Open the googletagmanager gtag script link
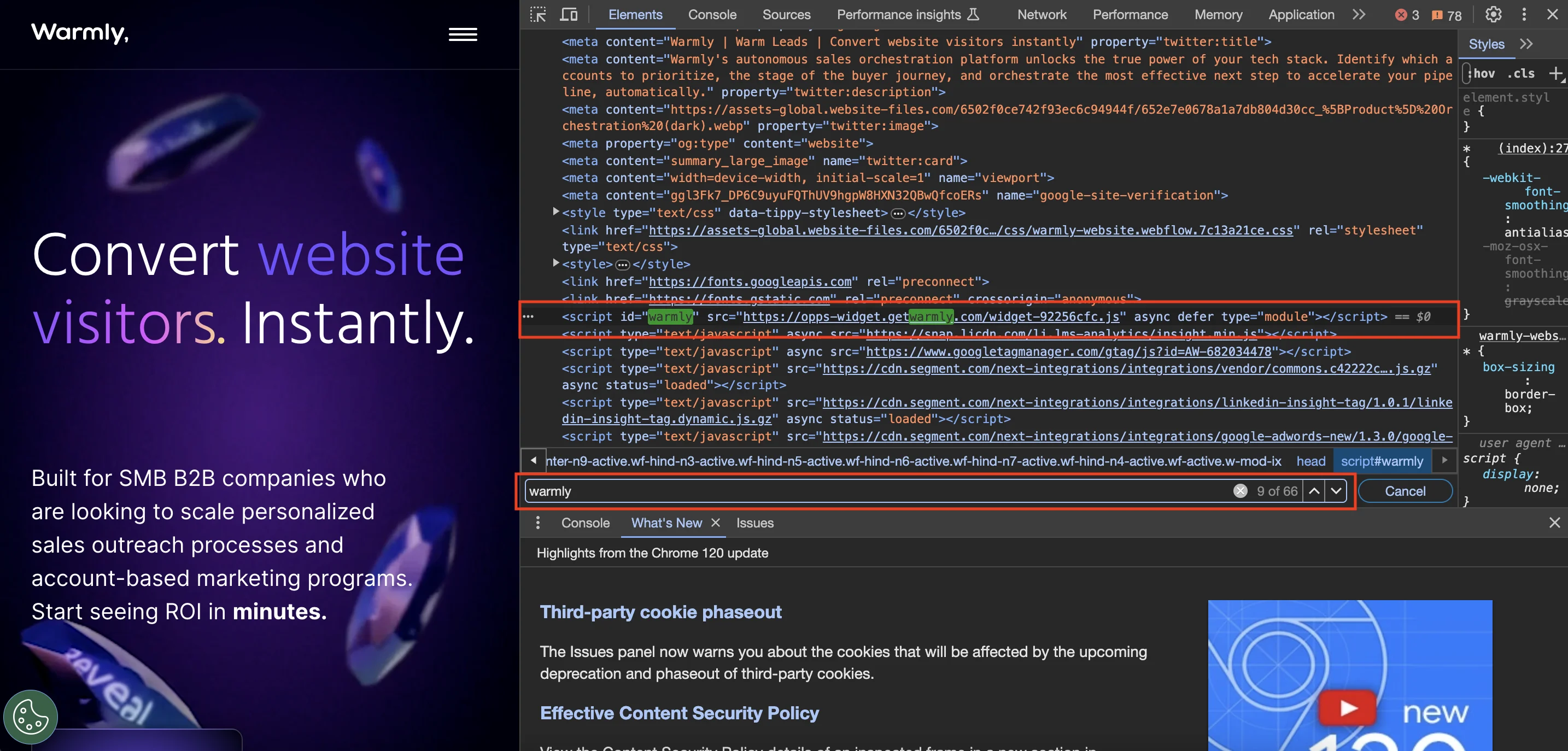 pos(1068,352)
